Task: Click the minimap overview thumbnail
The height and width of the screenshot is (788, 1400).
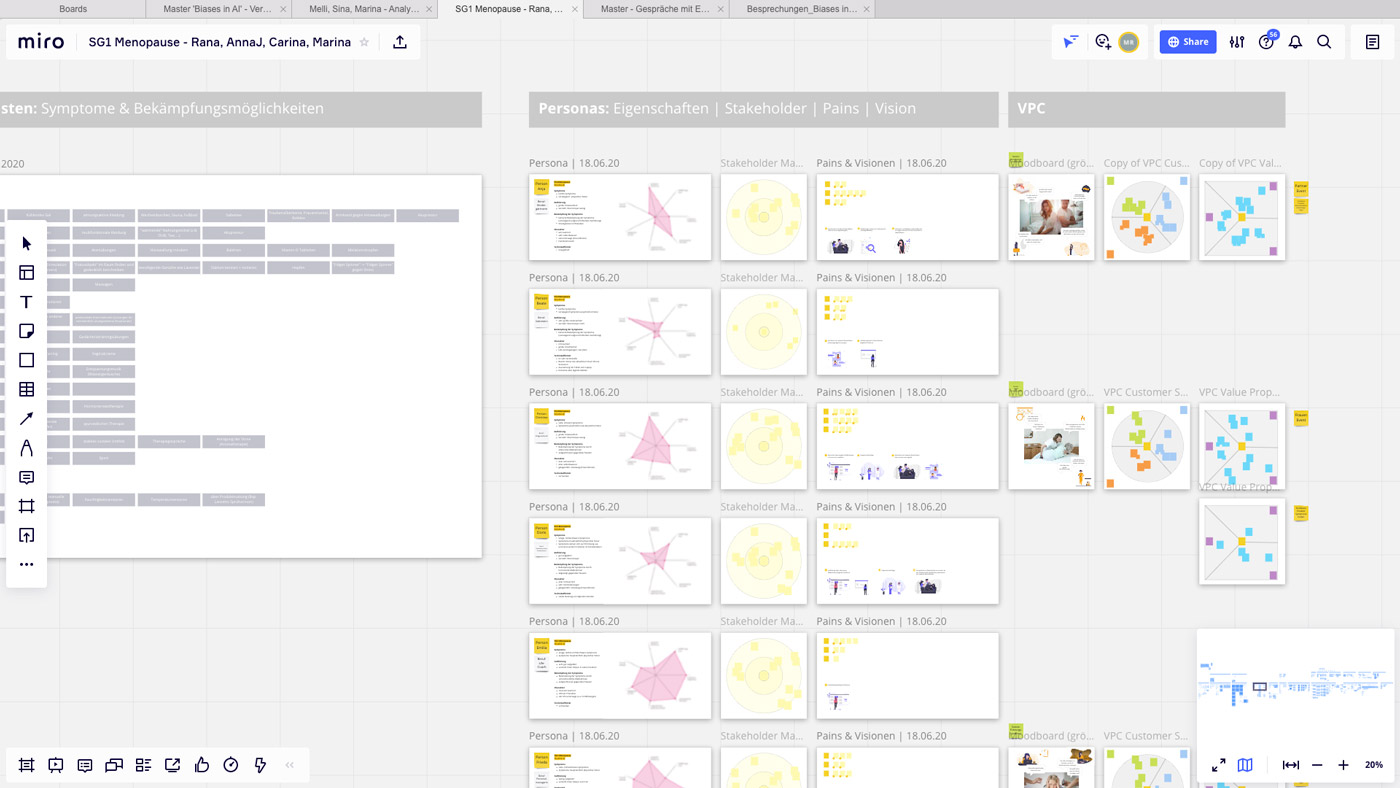Action: 1295,687
